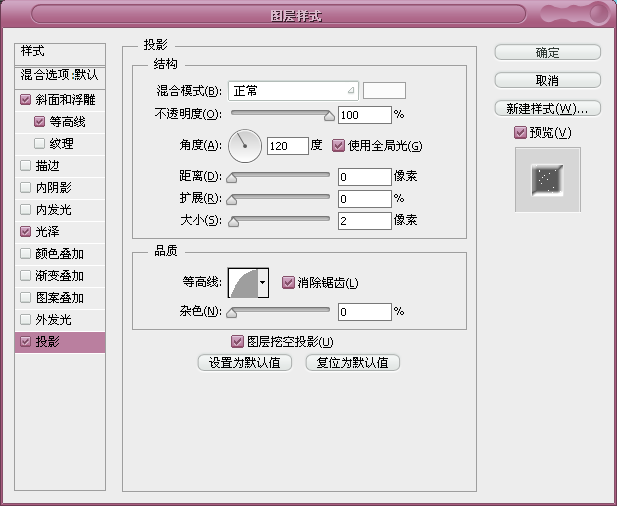The image size is (617, 506).
Task: Open the 颜色叠加 settings panel
Action: click(59, 254)
